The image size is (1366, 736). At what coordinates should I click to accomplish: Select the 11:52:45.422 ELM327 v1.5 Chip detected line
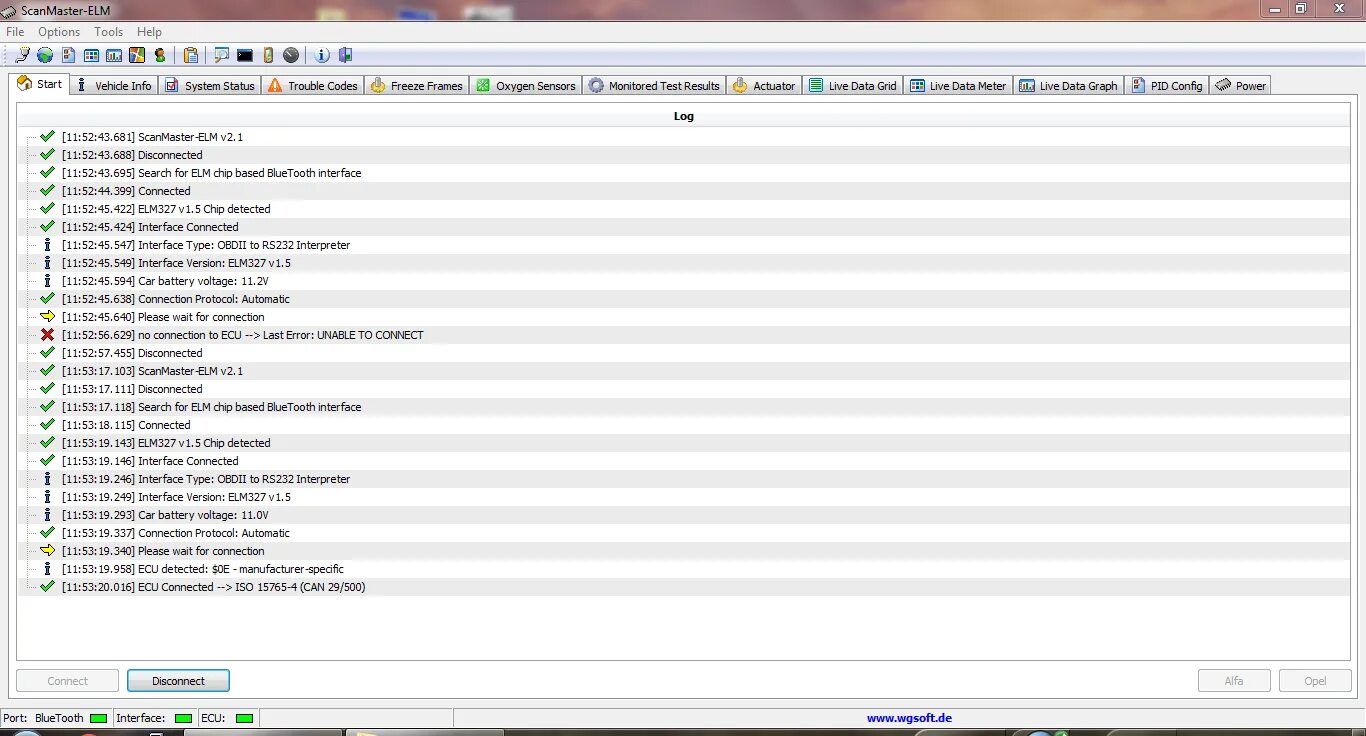point(166,209)
